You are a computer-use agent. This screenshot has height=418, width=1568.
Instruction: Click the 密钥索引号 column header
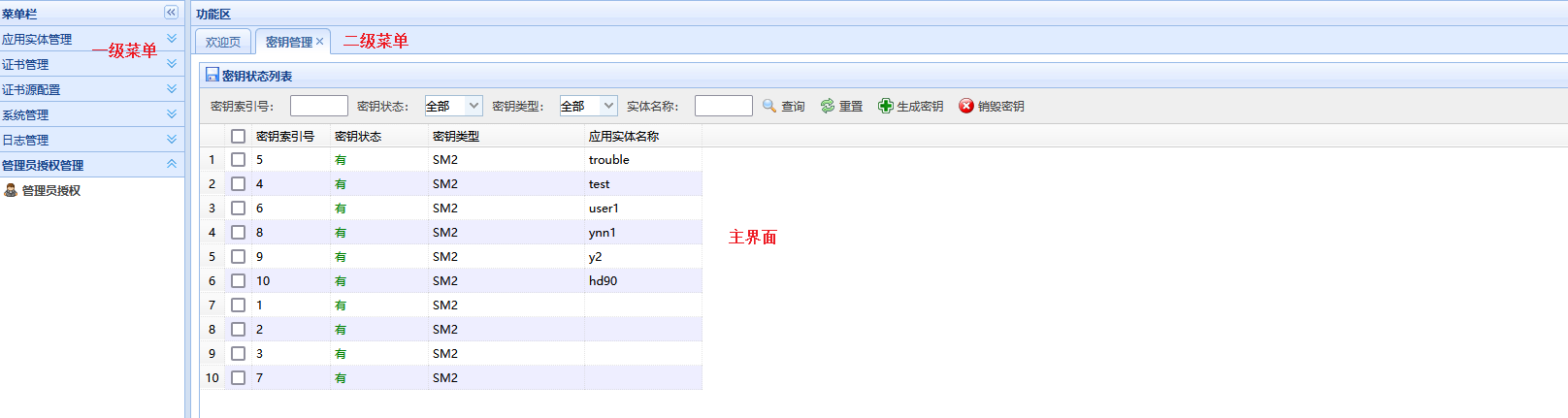[x=285, y=136]
